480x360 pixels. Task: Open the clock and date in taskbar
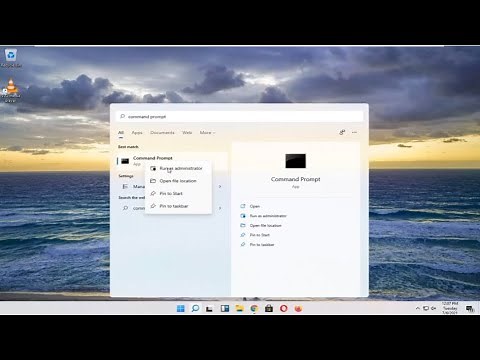450,308
